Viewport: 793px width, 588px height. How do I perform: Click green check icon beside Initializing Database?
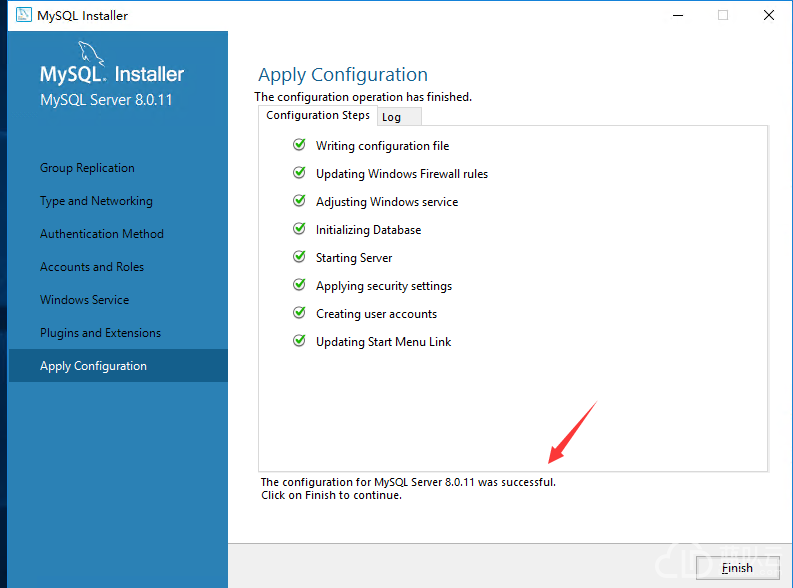[x=299, y=229]
